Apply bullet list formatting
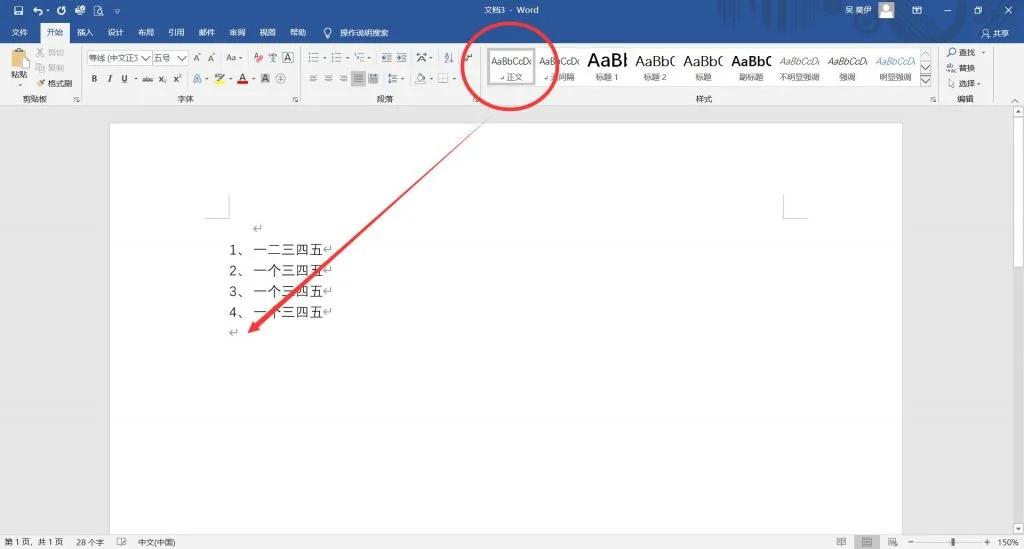This screenshot has height=549, width=1024. click(314, 58)
